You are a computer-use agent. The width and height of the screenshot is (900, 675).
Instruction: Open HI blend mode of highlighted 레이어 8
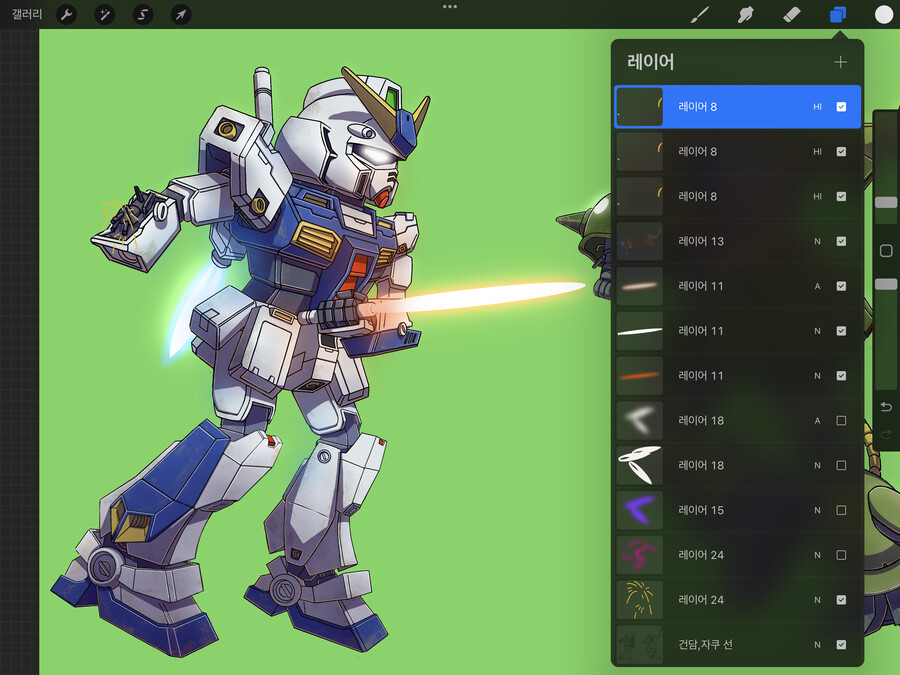[x=817, y=107]
